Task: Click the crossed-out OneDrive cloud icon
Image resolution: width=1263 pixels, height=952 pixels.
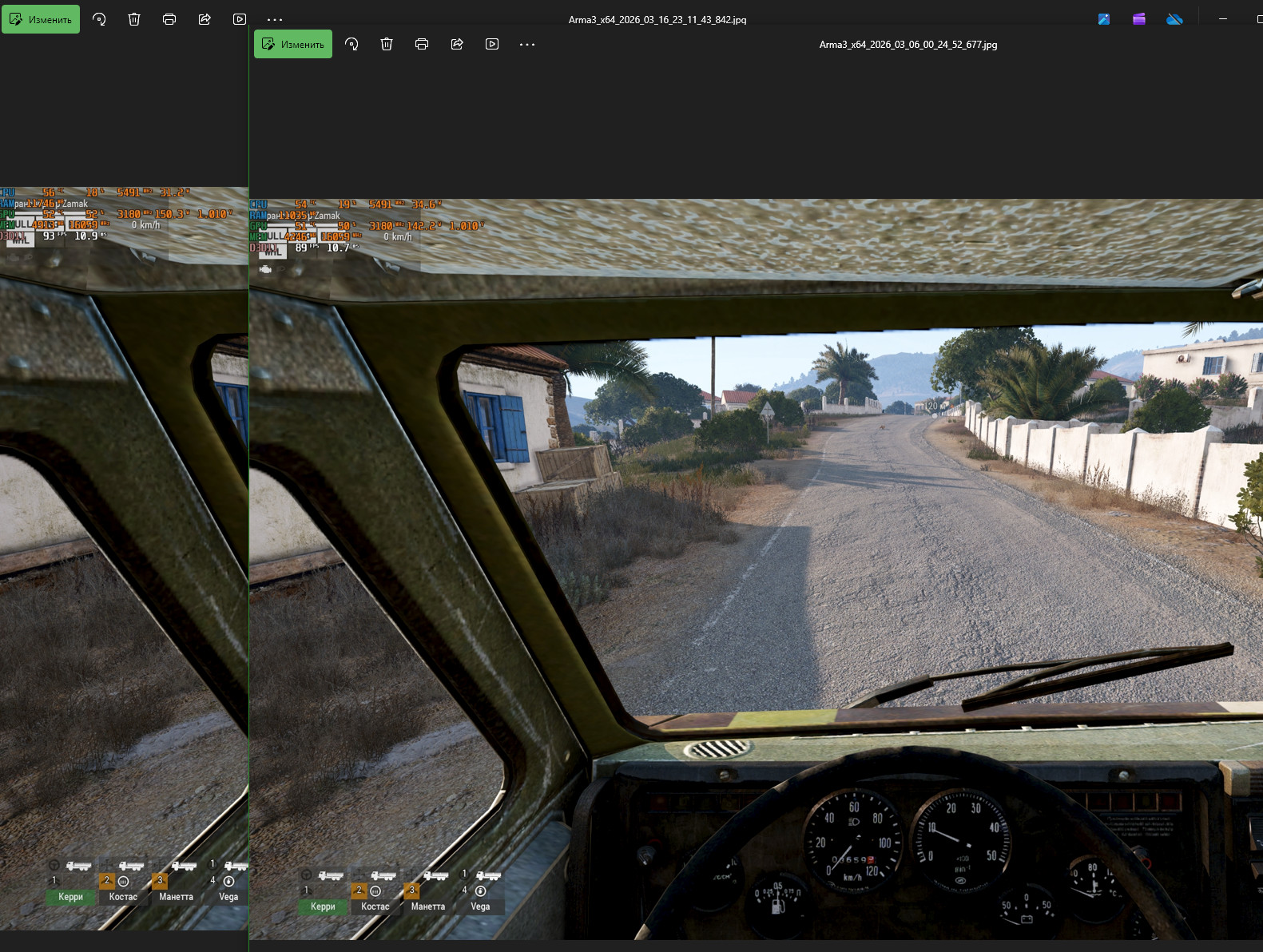Action: [1174, 19]
